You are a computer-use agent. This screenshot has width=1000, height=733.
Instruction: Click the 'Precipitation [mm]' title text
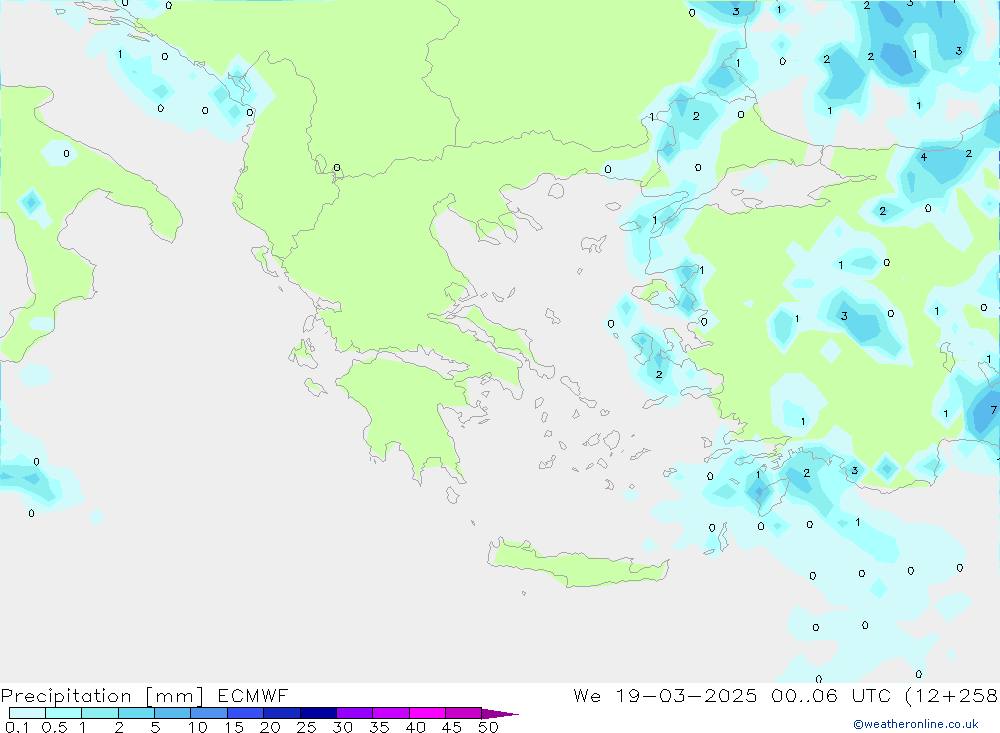click(102, 696)
